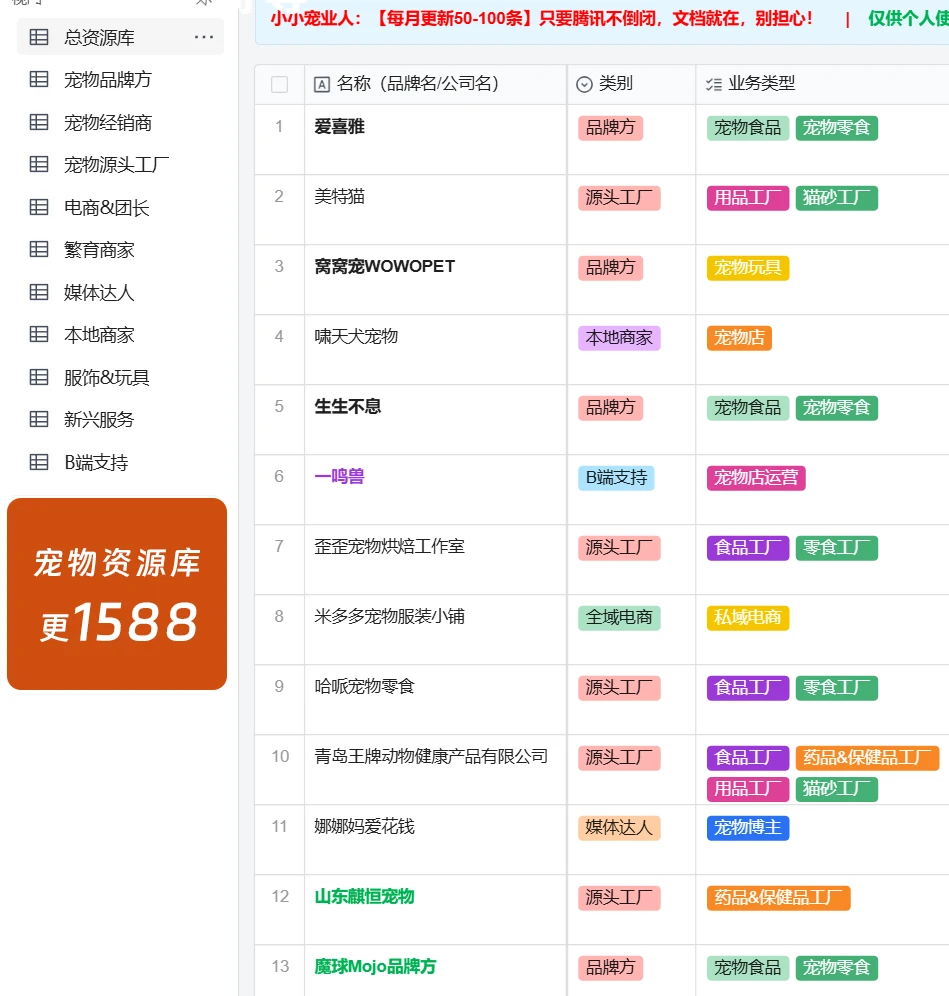Screen dimensions: 949x996
Task: Click the 品牌方 tag in 爱喜雅 row
Action: coord(610,128)
